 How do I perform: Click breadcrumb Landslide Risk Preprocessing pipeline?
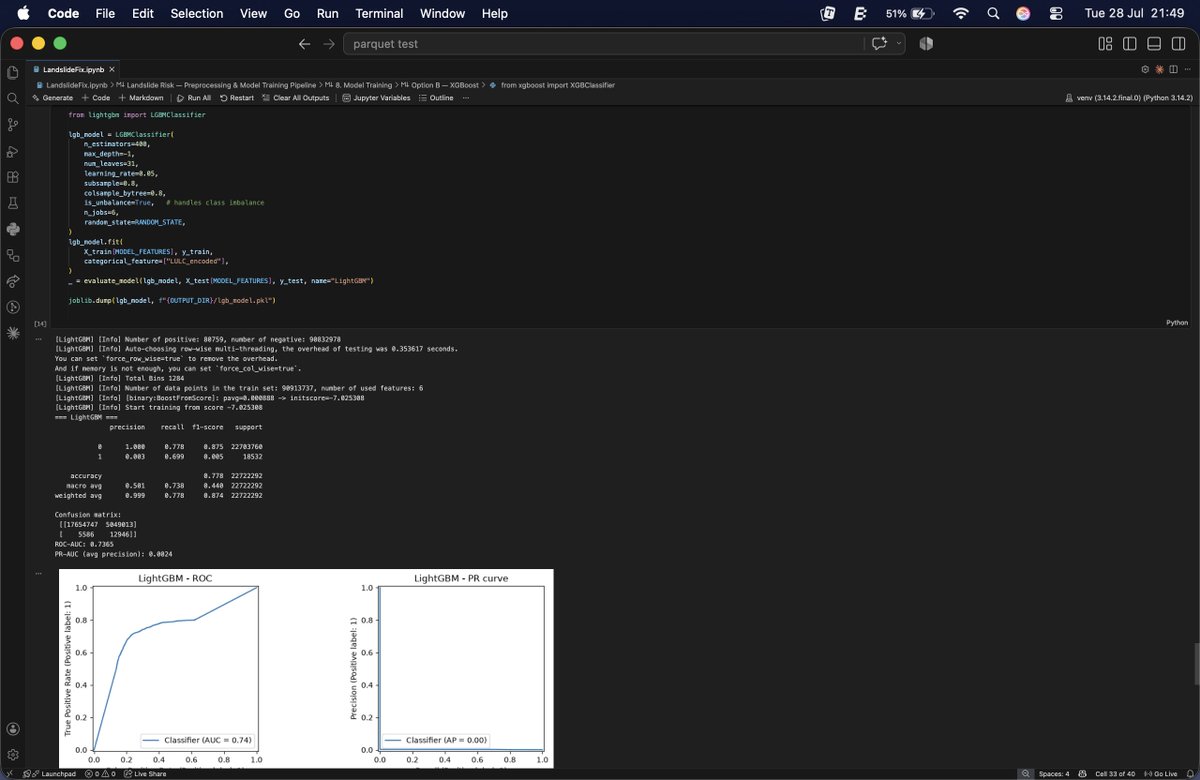pyautogui.click(x=222, y=85)
